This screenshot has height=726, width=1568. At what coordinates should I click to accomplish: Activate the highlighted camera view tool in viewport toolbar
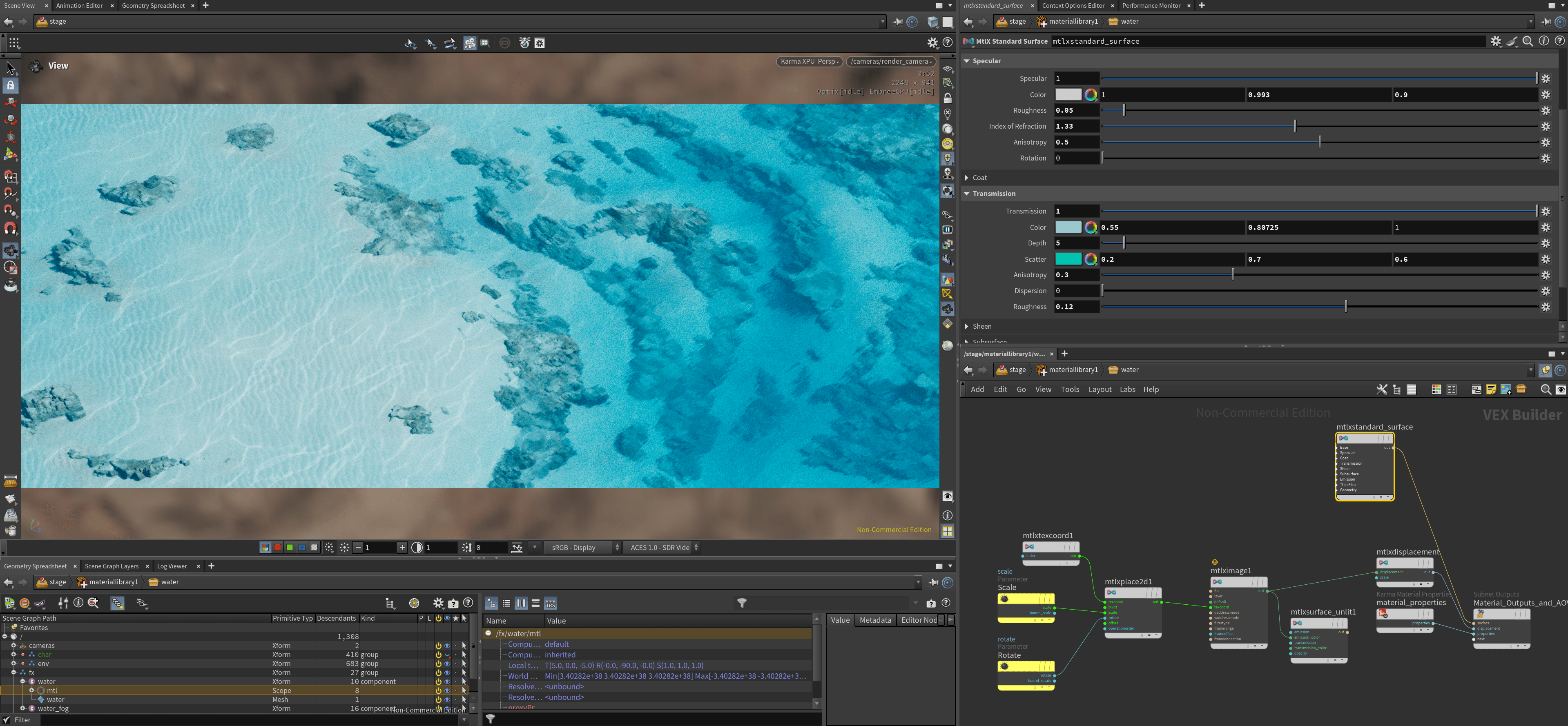[470, 43]
